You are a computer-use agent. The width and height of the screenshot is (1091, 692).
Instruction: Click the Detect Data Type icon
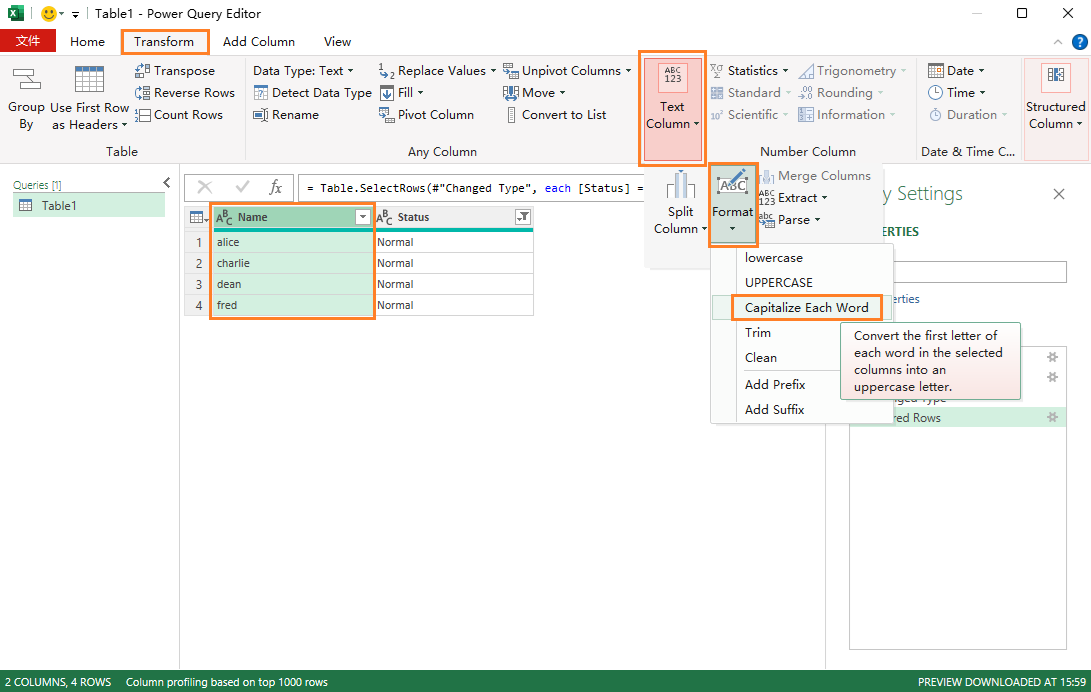click(261, 93)
